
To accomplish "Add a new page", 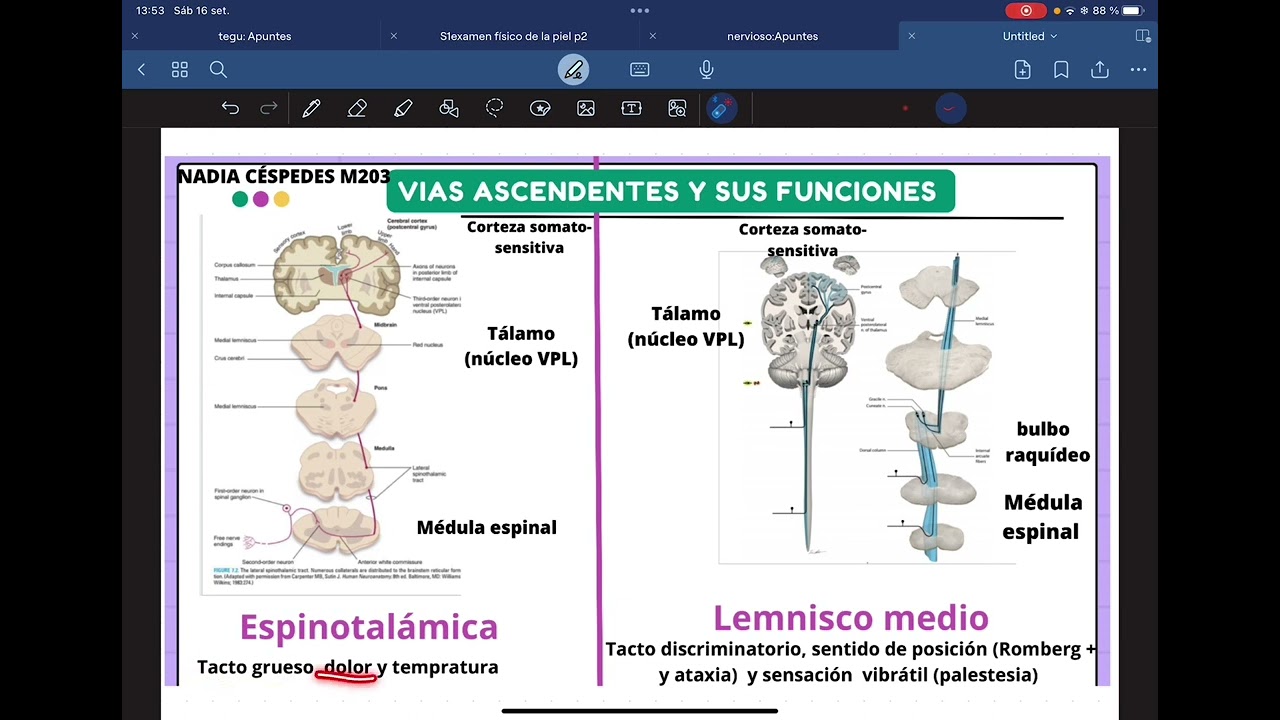I will [1022, 70].
